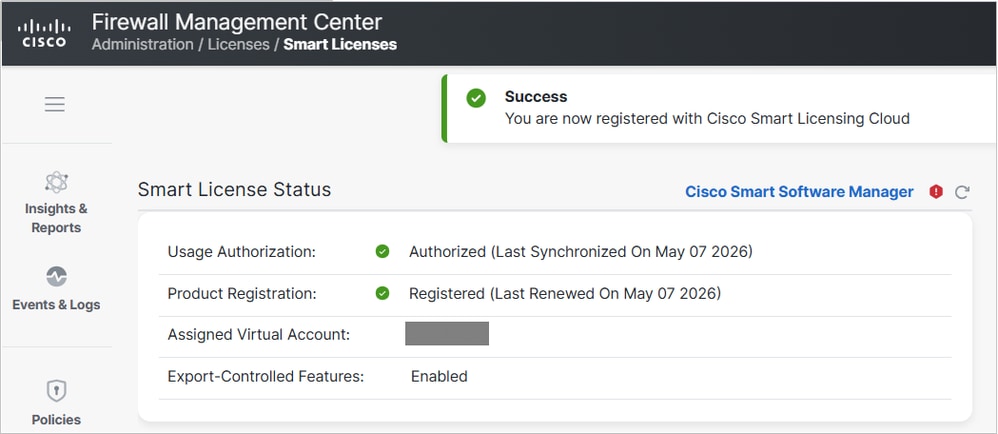Click the 'Usage Authorization:' label

(x=241, y=252)
